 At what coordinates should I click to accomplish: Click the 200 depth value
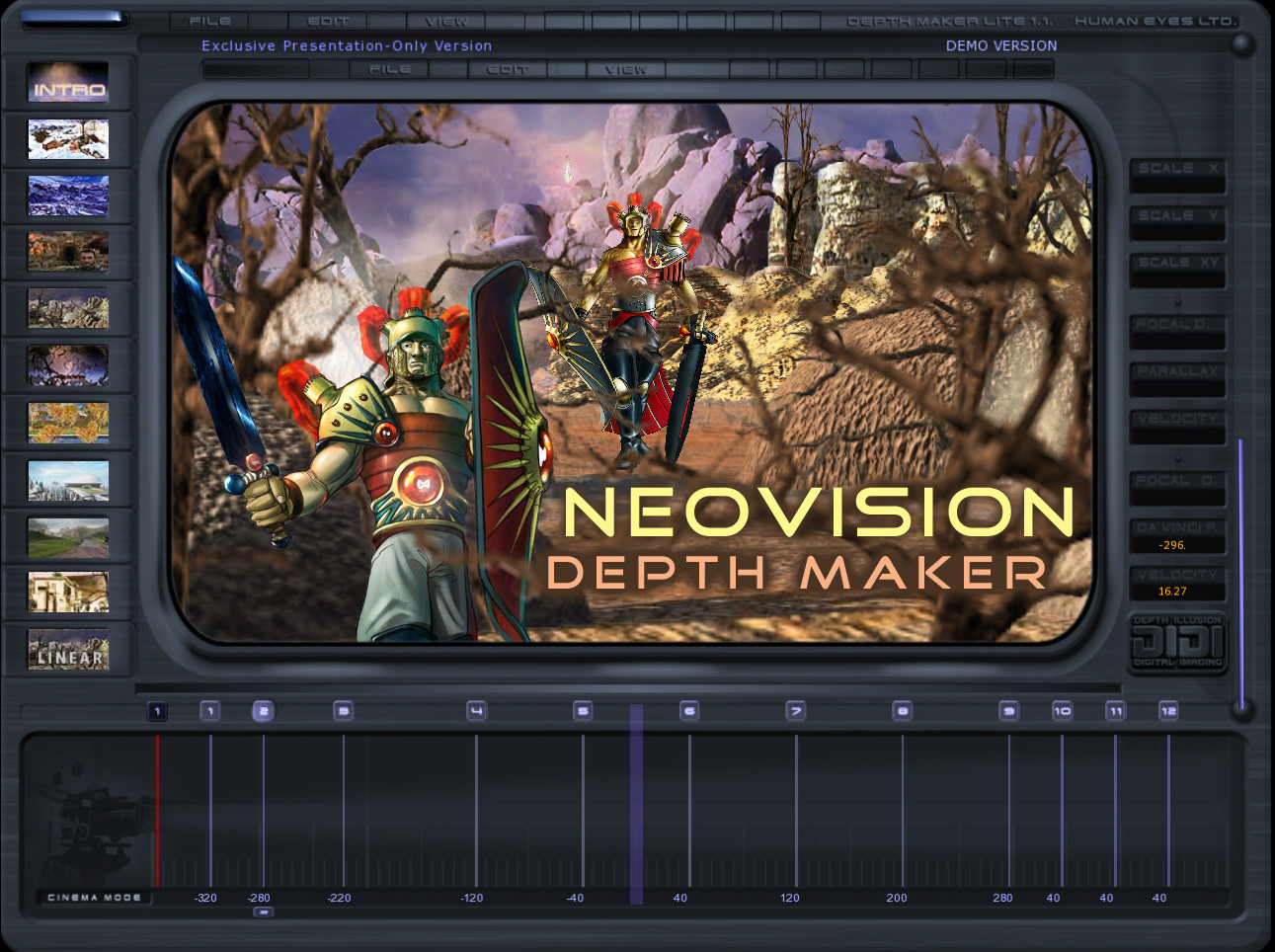coord(897,898)
